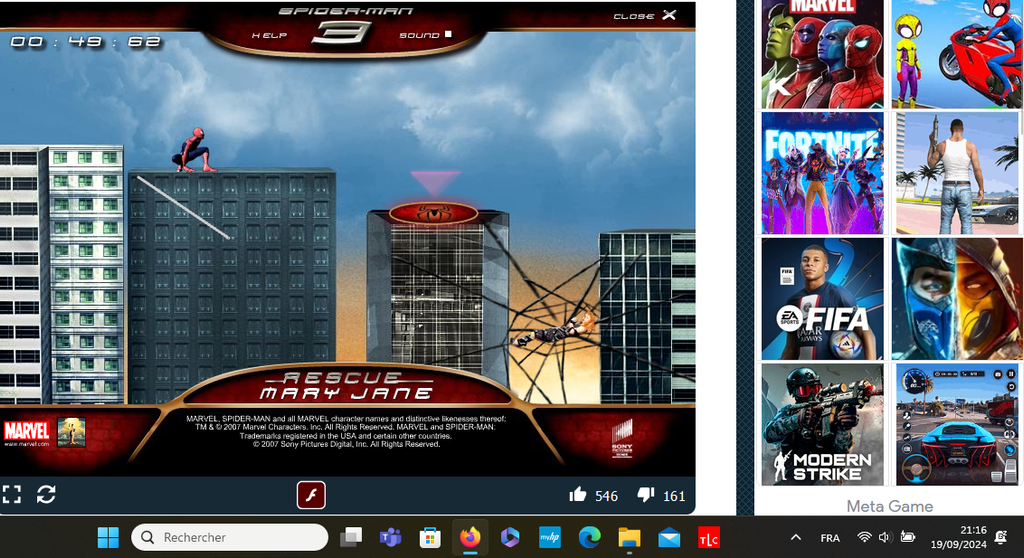Open Microsoft Store from the taskbar
Screen dimensions: 1024x558
[x=430, y=537]
